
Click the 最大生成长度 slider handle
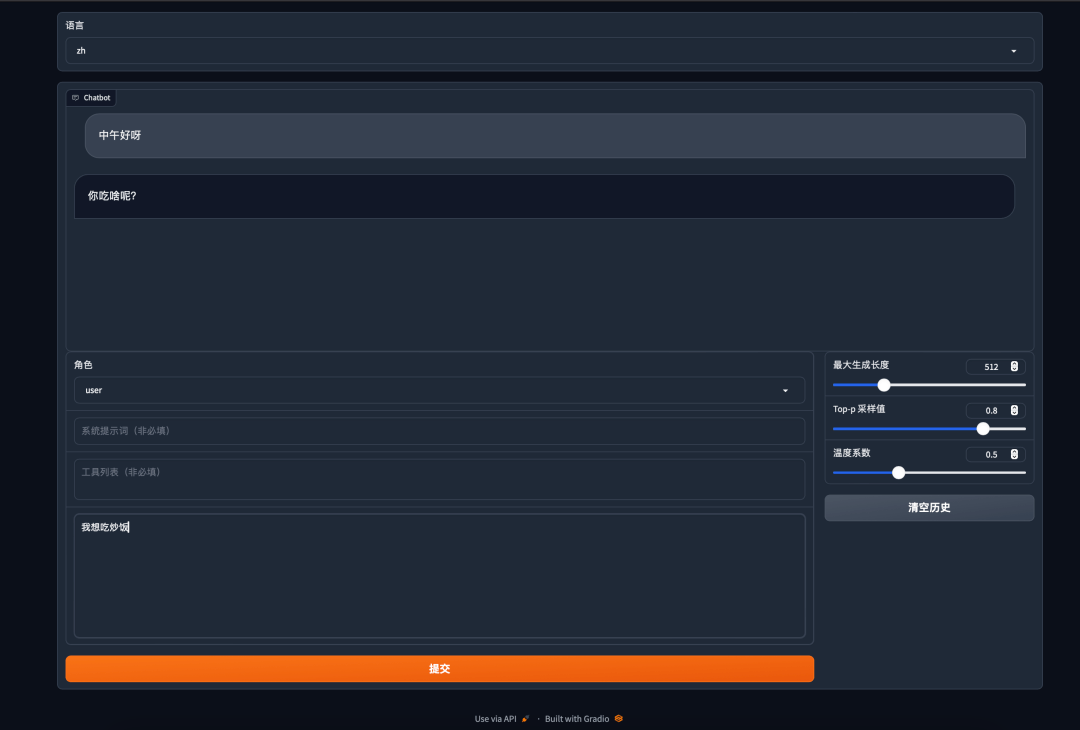pos(884,385)
